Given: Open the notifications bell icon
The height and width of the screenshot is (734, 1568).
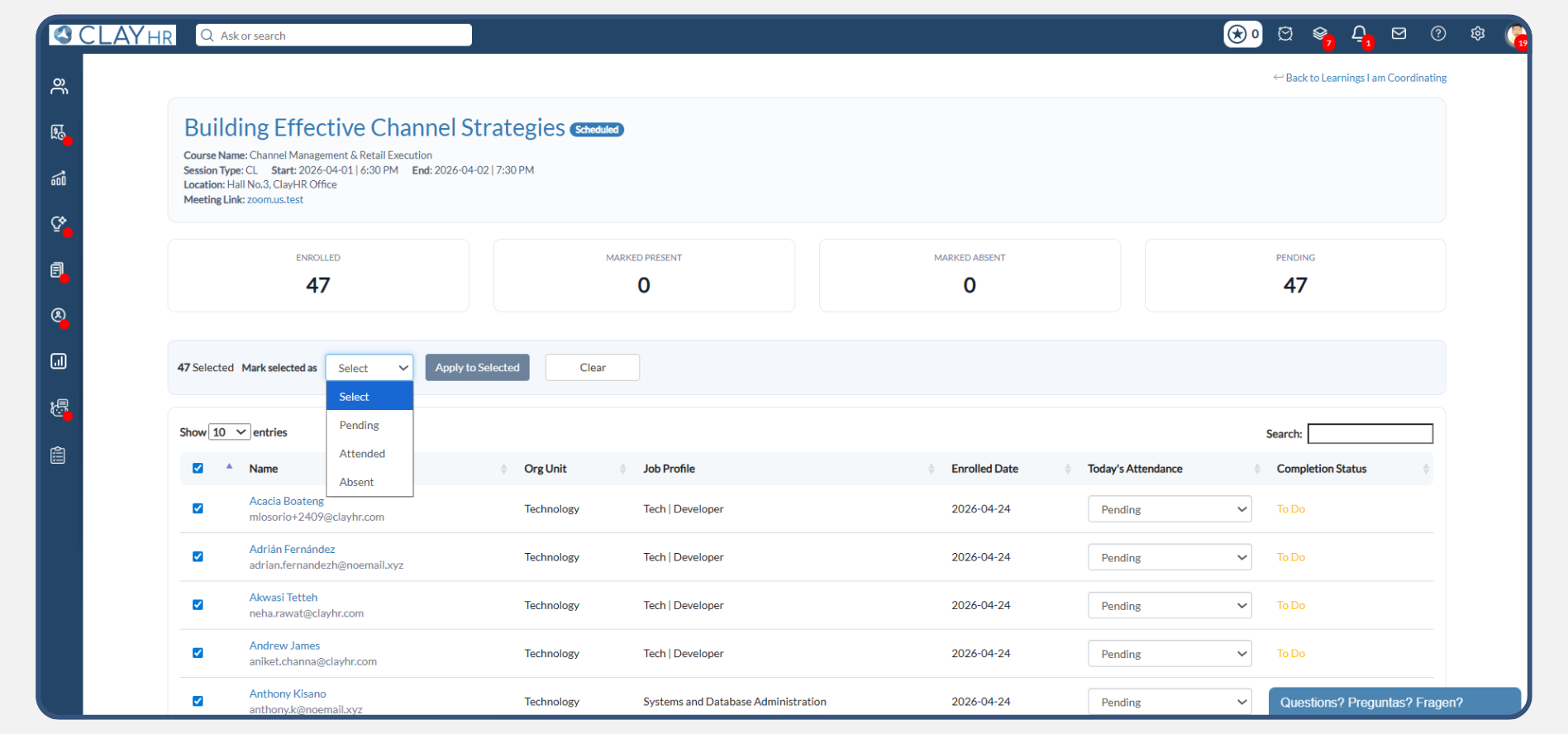Looking at the screenshot, I should (1359, 34).
